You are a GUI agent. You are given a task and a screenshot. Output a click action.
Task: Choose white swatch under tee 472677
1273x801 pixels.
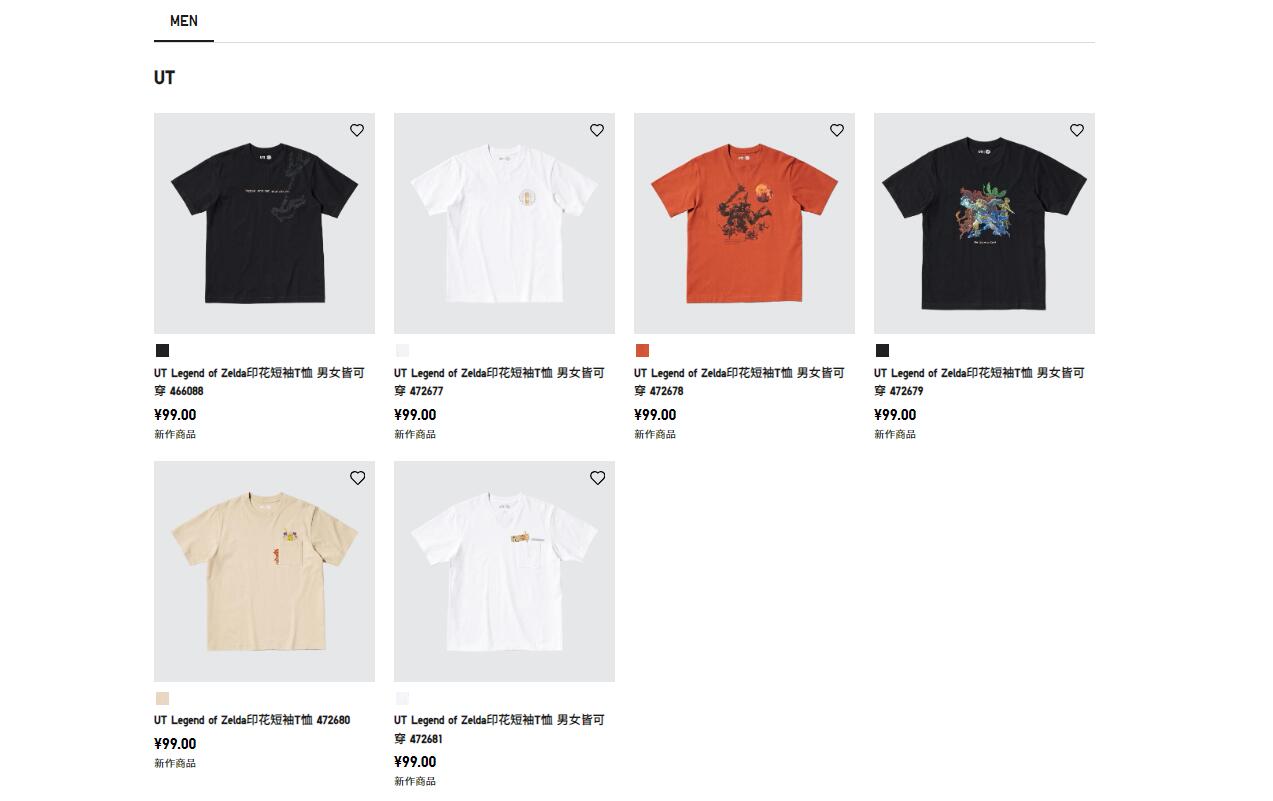coord(402,351)
